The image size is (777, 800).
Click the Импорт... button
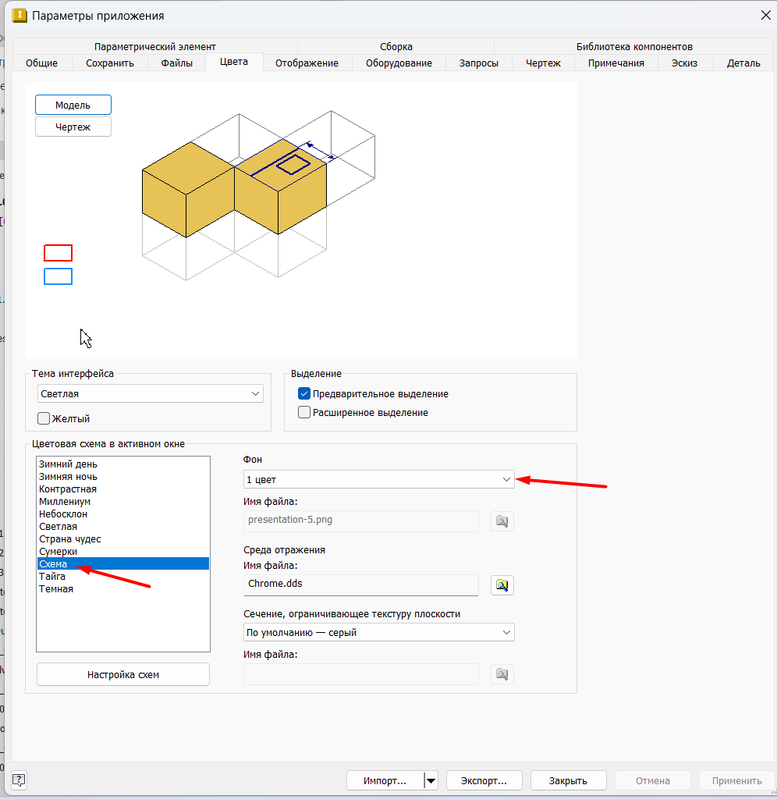[x=385, y=781]
